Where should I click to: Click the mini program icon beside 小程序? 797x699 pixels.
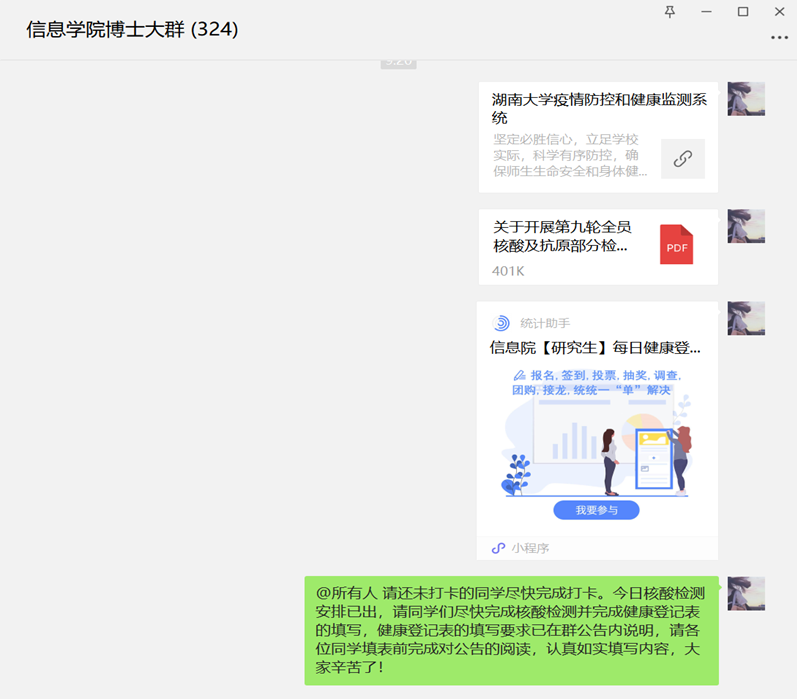(499, 548)
